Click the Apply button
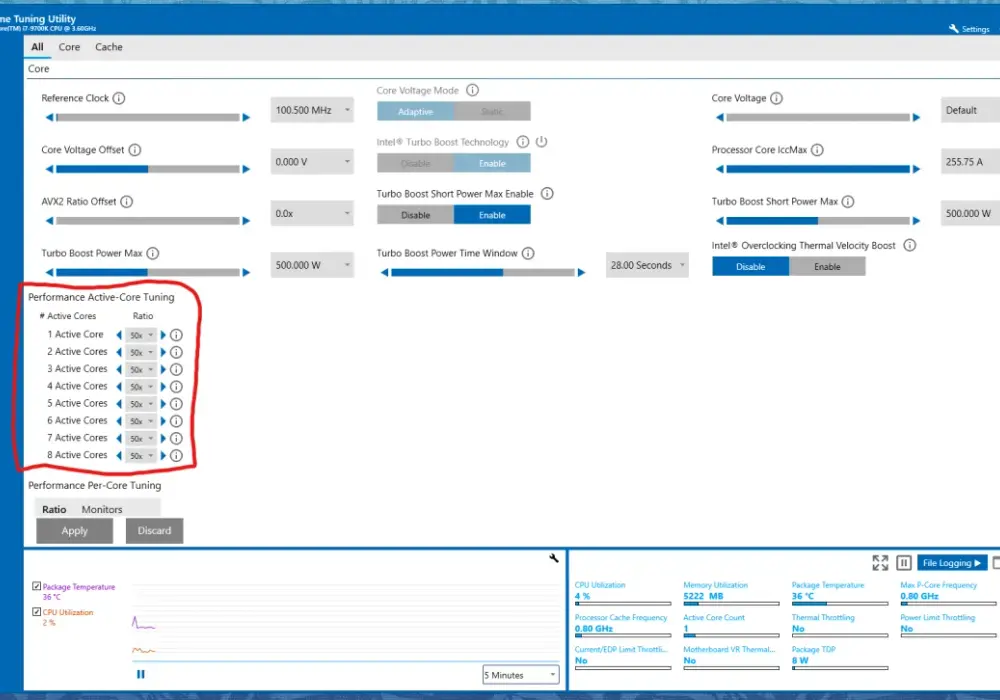 tap(75, 530)
